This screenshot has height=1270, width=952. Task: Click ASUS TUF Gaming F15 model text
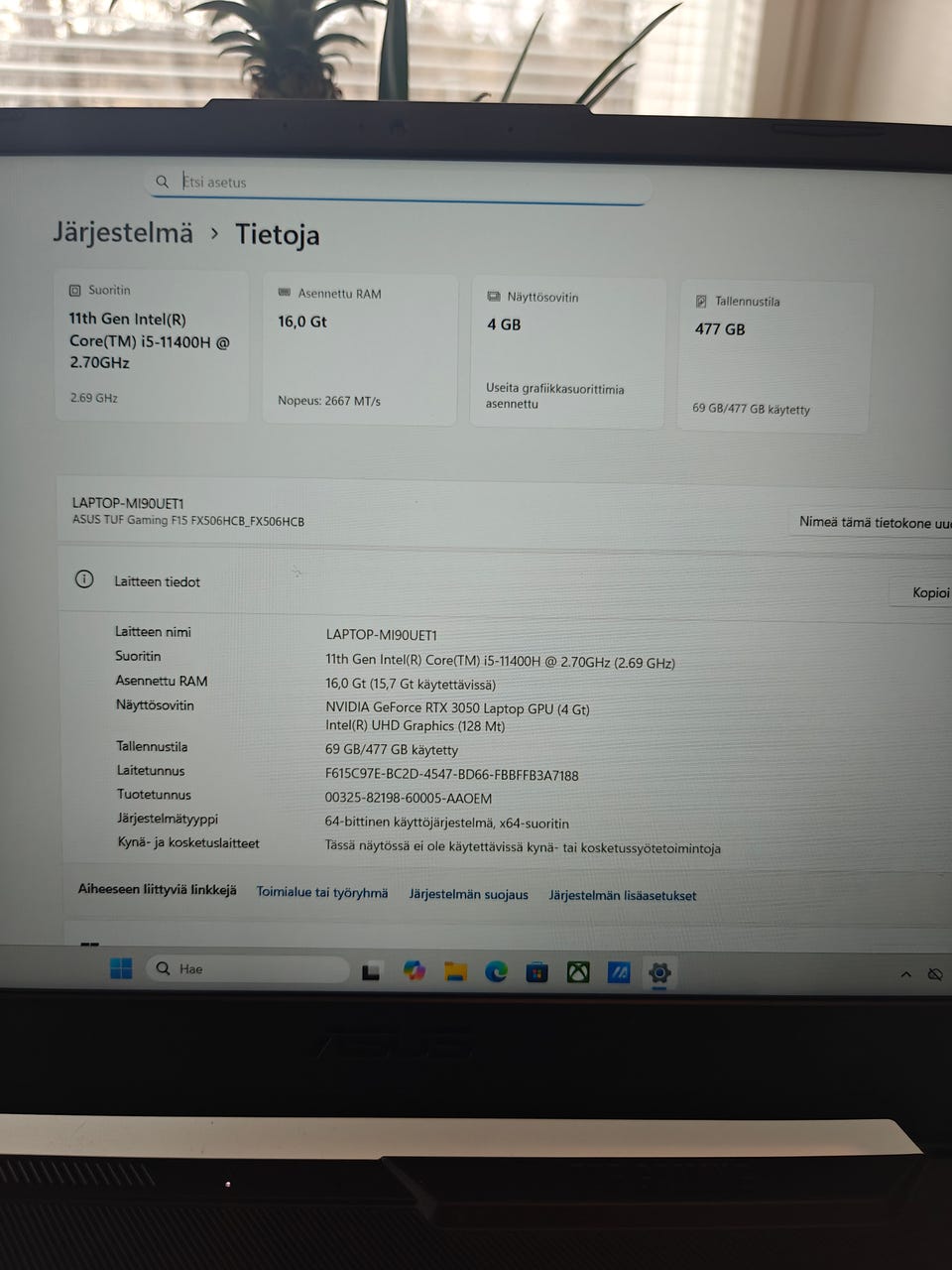click(188, 520)
